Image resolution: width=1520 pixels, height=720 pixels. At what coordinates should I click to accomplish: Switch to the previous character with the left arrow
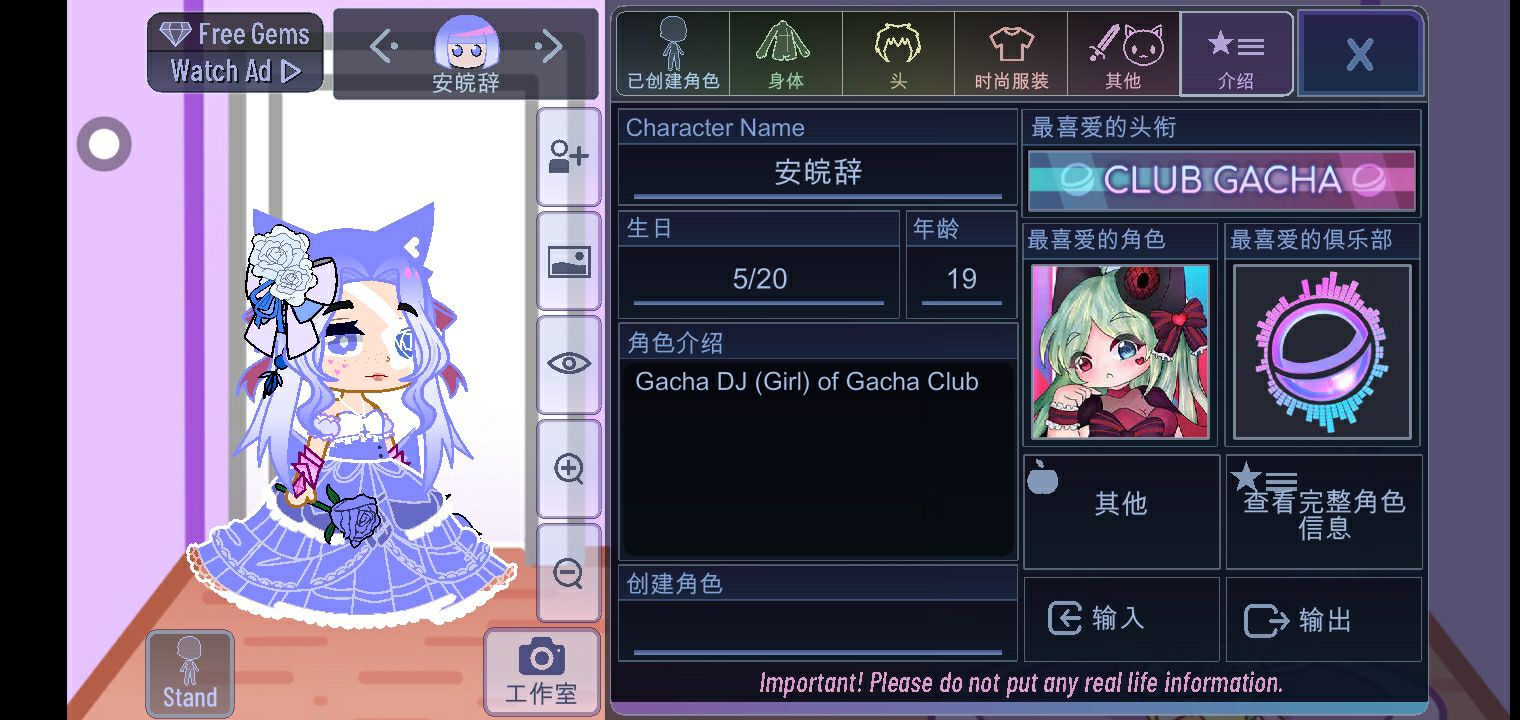(384, 46)
